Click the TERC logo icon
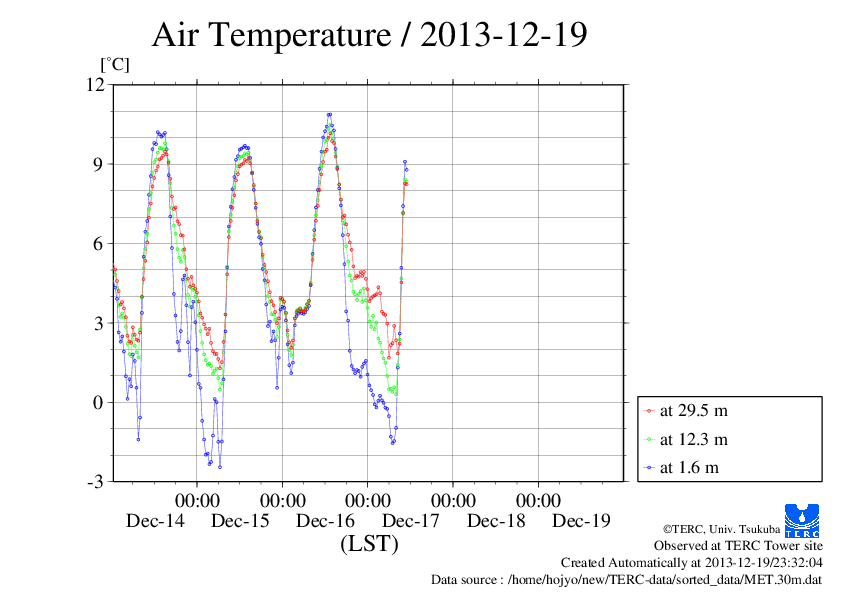This screenshot has height=595, width=842. 802,520
